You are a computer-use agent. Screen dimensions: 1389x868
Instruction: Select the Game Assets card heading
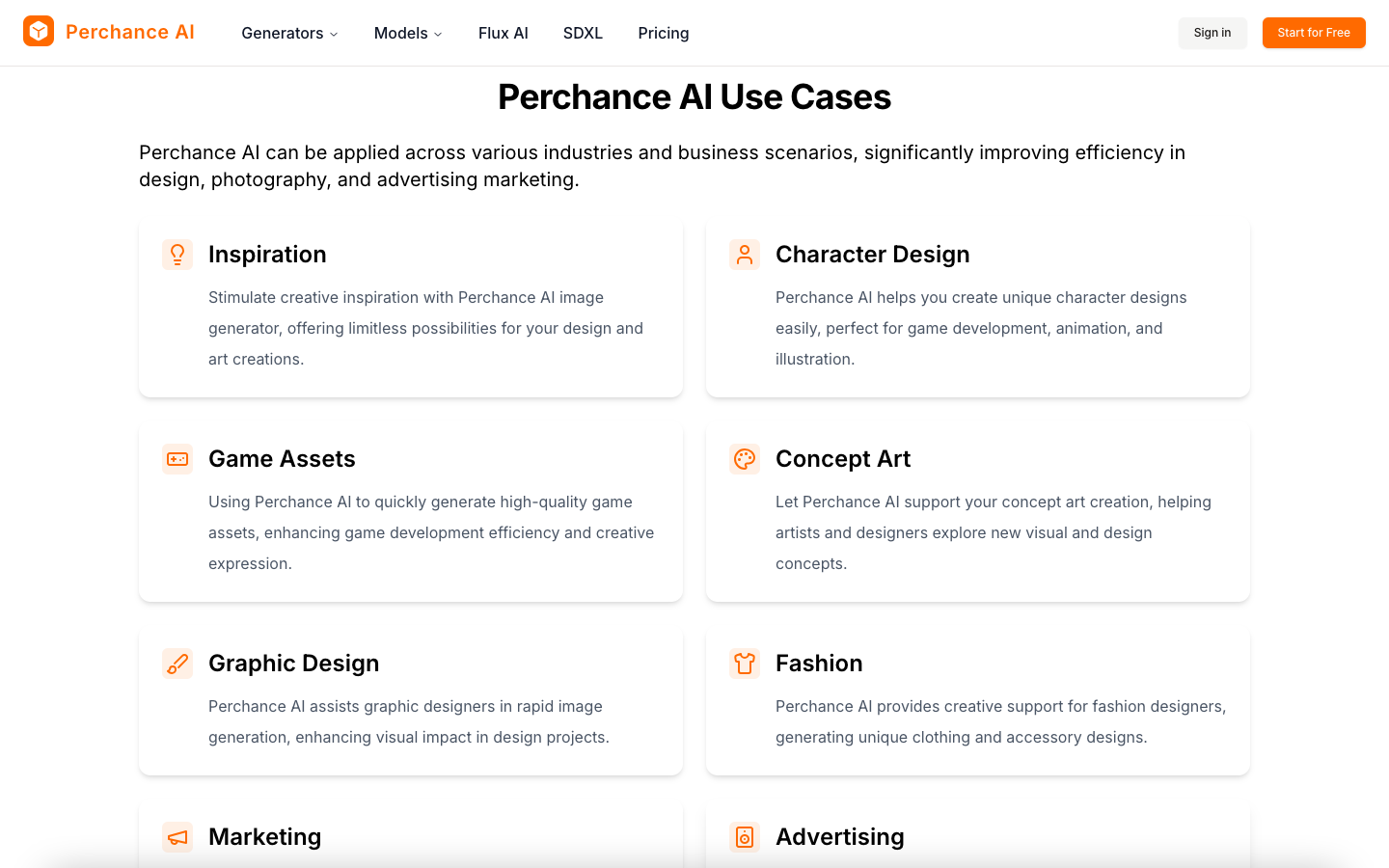tap(282, 459)
